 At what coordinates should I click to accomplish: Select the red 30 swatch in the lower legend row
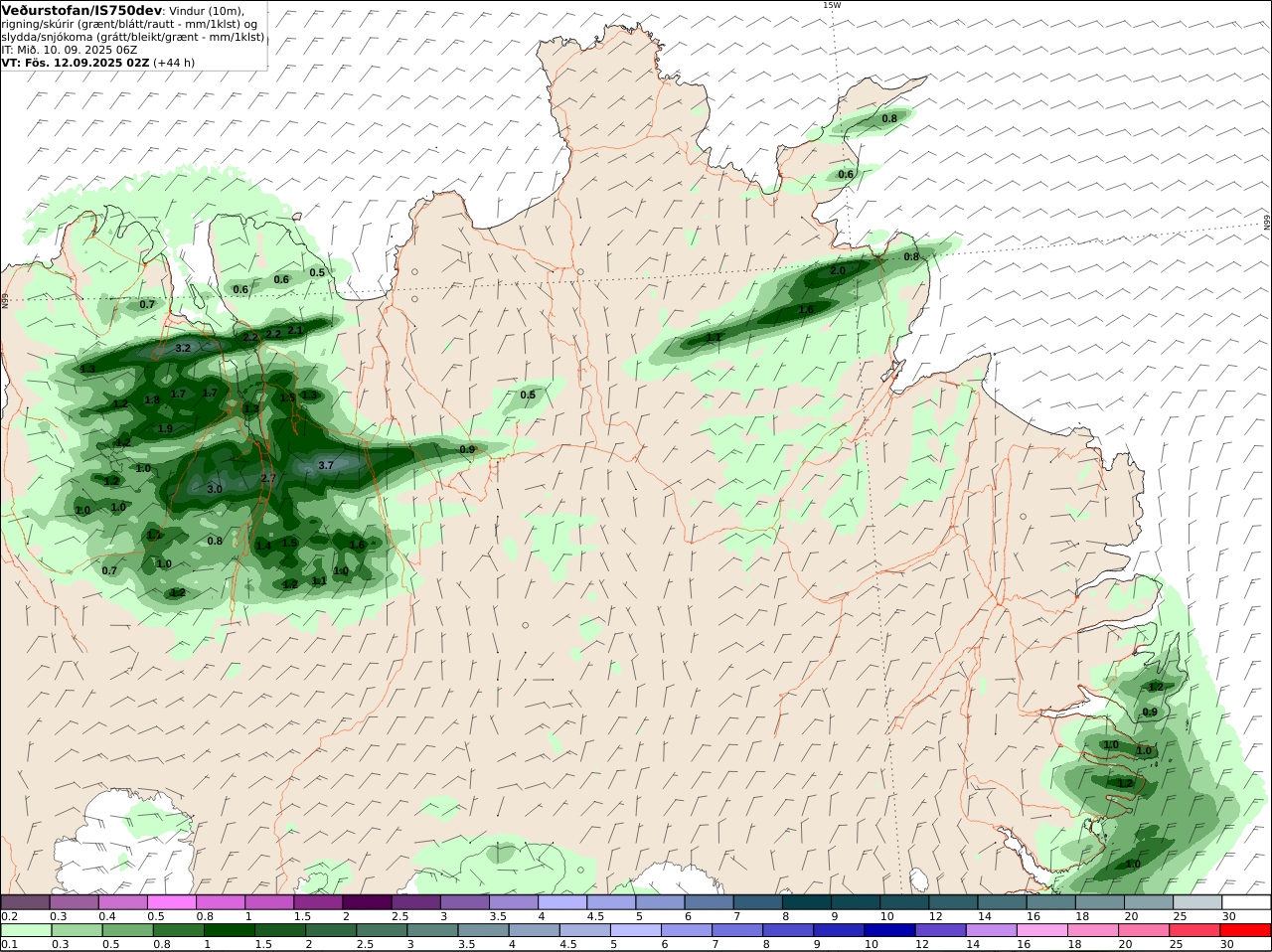[1246, 930]
